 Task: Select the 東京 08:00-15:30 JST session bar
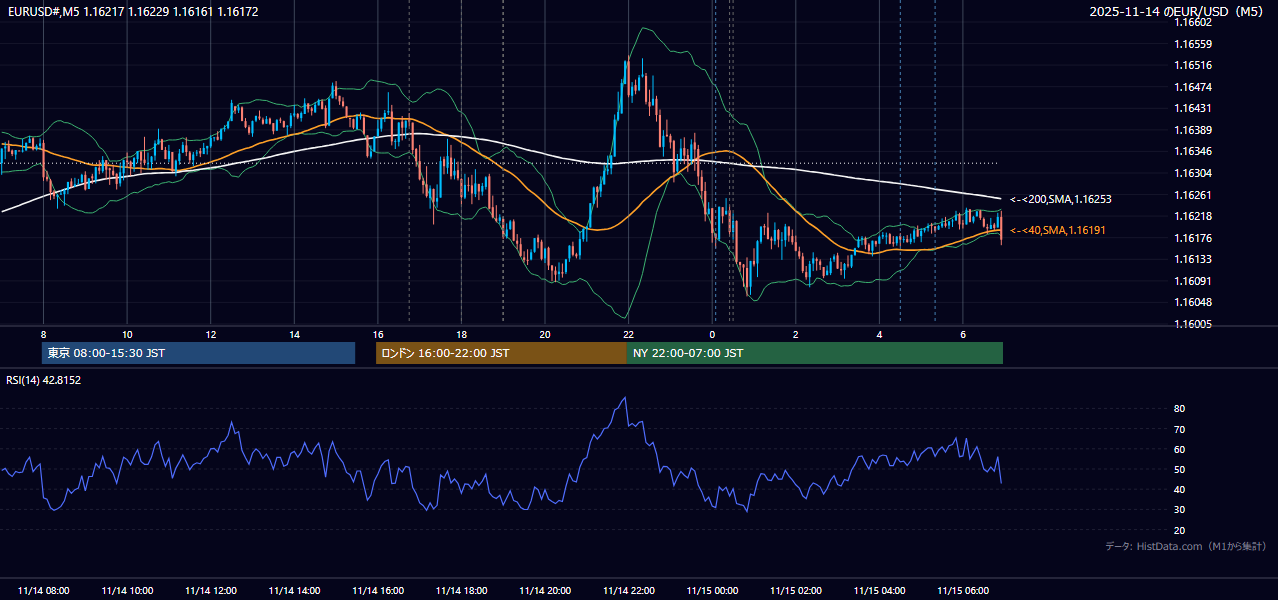coord(198,353)
